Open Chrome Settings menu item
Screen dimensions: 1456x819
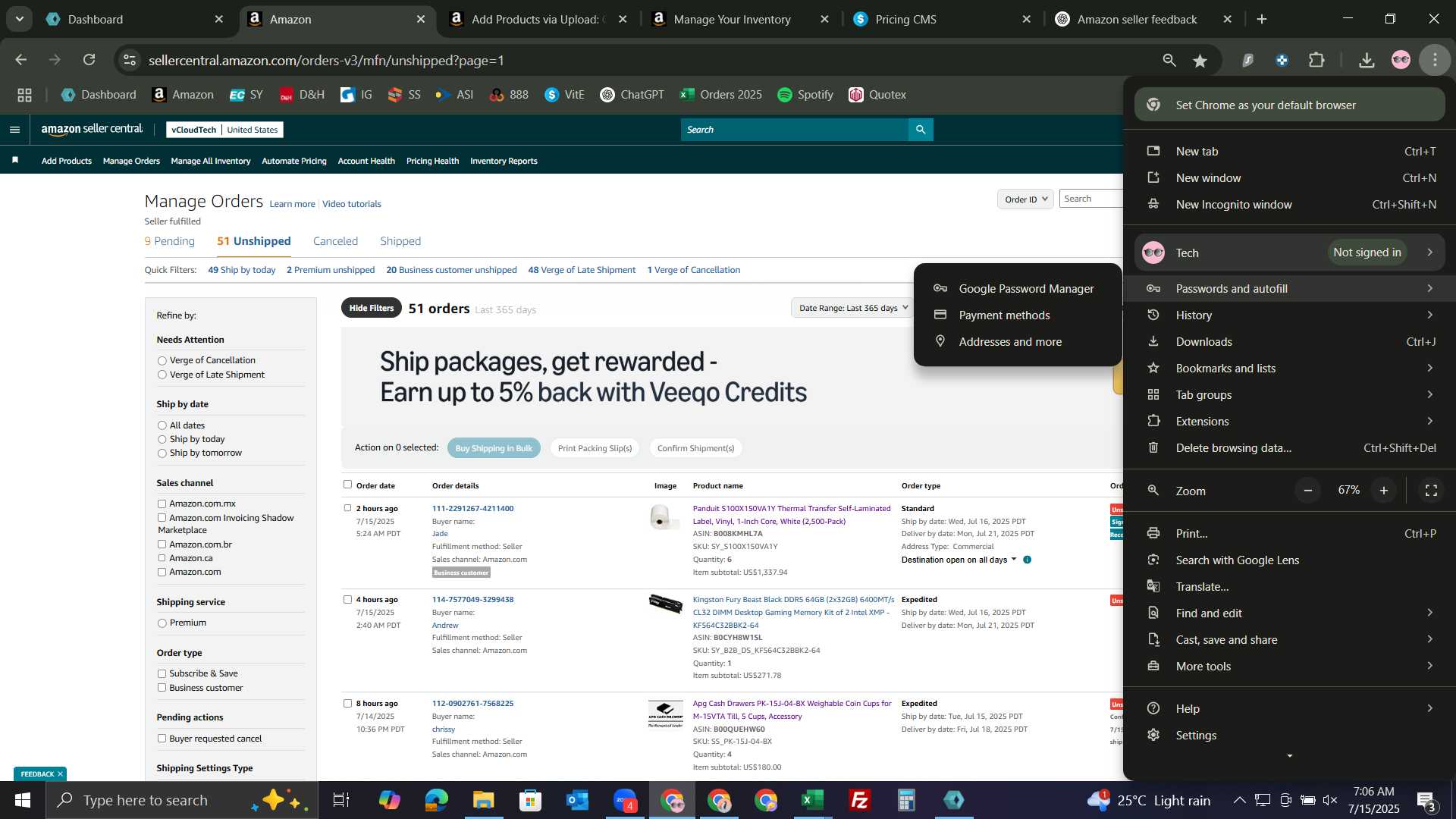pos(1289,735)
